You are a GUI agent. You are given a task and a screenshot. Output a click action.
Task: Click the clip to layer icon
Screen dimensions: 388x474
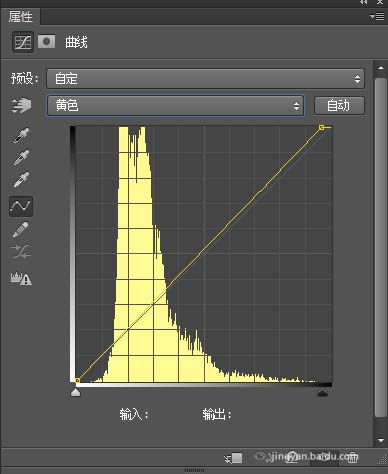click(x=234, y=458)
